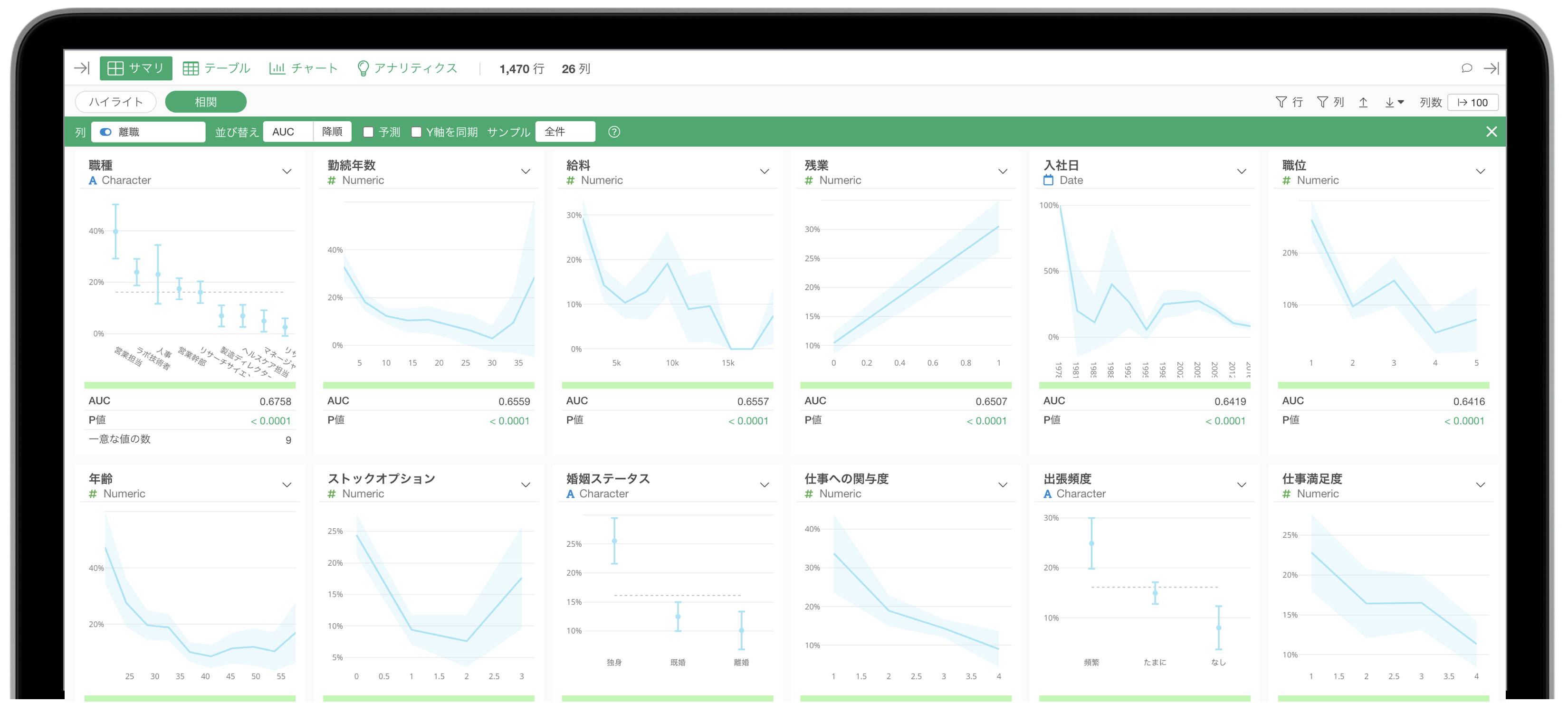Screen dimensions: 1568x703
Task: Click the Numeric hash icon under 仕事満足度
Action: pos(1286,494)
